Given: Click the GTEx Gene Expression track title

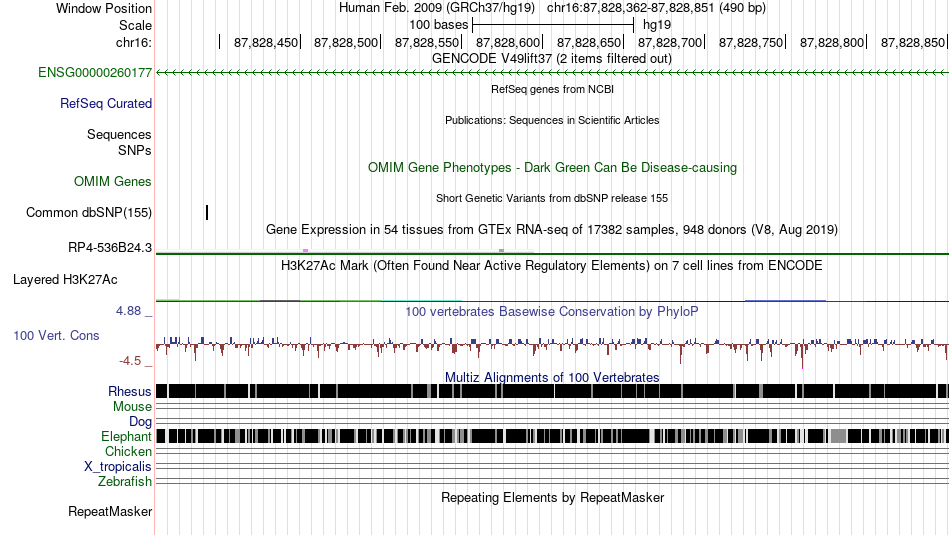Looking at the screenshot, I should [552, 230].
